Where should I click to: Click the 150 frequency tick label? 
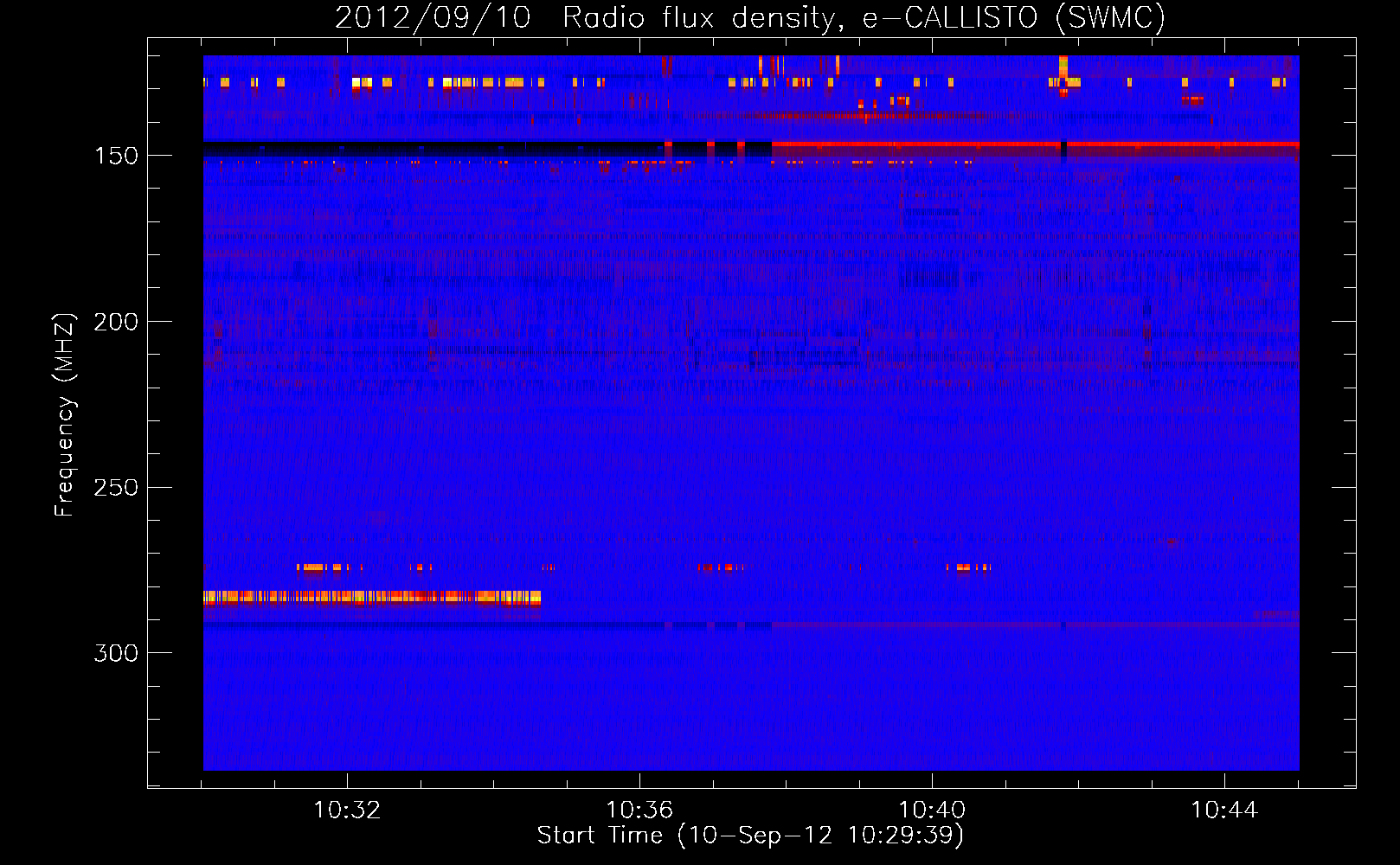(x=116, y=156)
